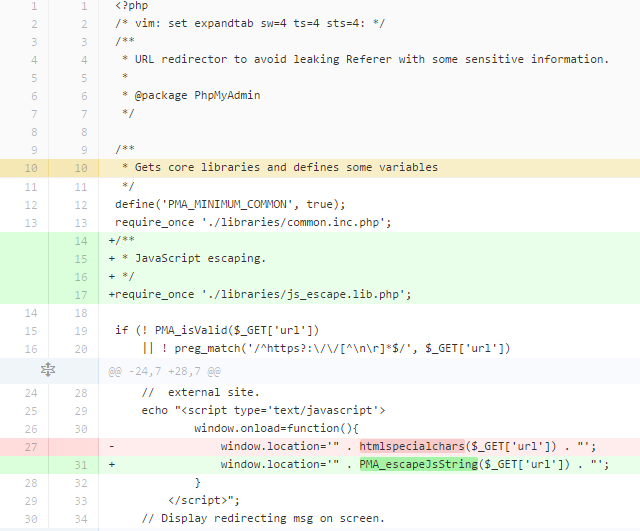Click the 'echo "<script type='text/javascript'>' line
Viewport: 640px width, 531px height.
click(263, 410)
